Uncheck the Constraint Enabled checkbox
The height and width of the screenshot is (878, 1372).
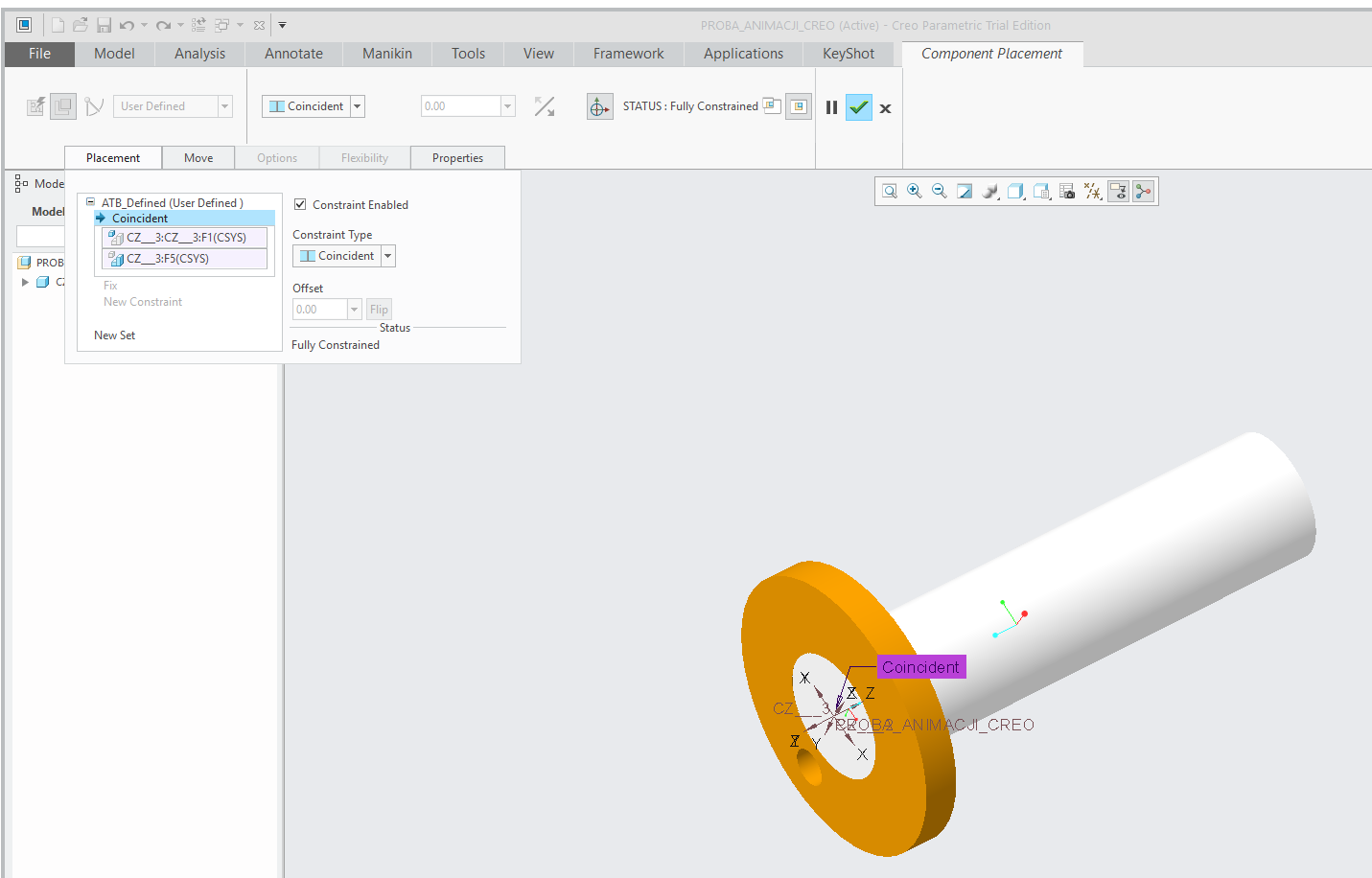coord(300,204)
